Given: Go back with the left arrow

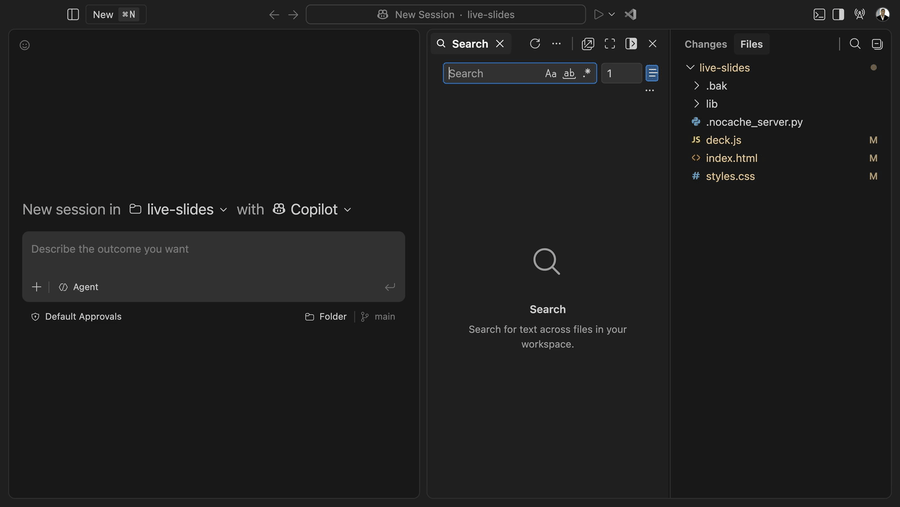Looking at the screenshot, I should tap(274, 15).
